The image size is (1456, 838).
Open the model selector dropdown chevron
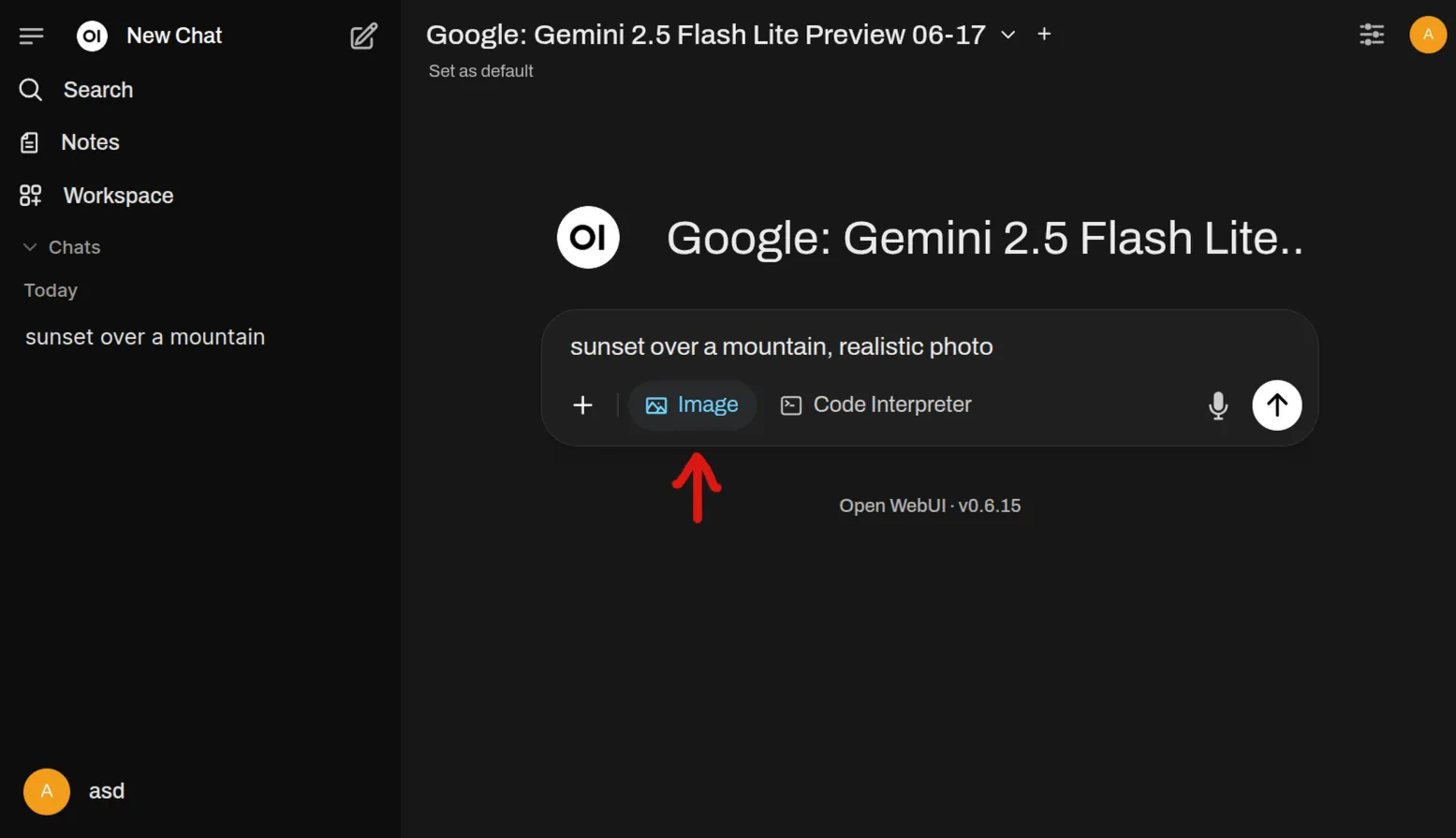click(1008, 35)
